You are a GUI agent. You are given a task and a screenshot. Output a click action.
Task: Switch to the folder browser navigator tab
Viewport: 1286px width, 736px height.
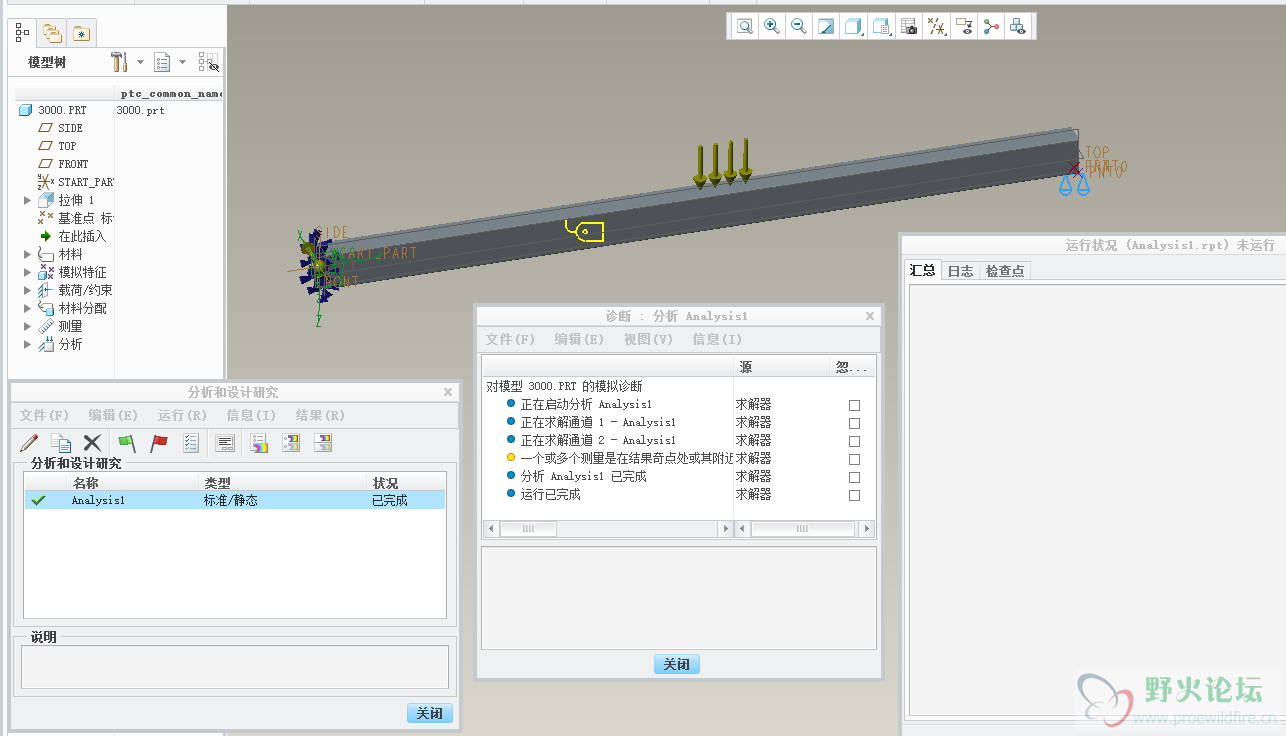[x=51, y=34]
